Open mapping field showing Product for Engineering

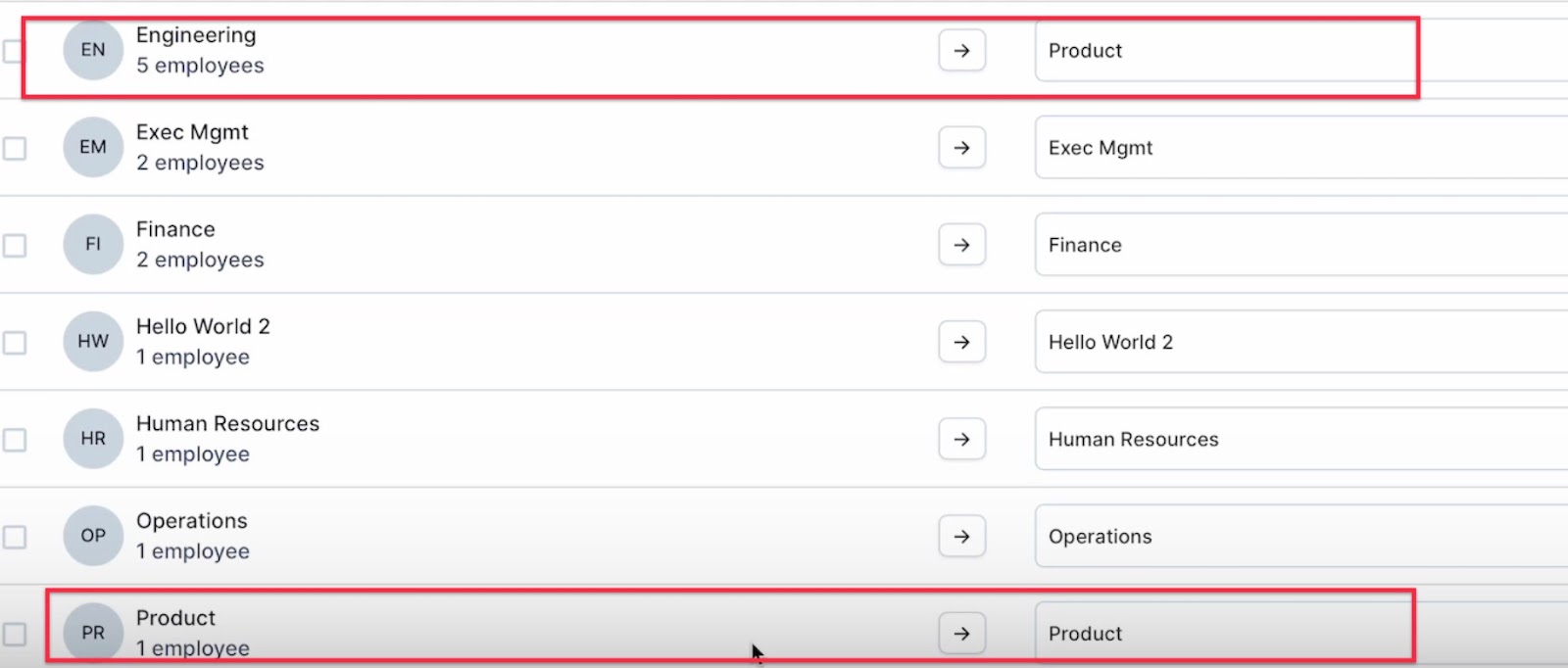click(1301, 50)
